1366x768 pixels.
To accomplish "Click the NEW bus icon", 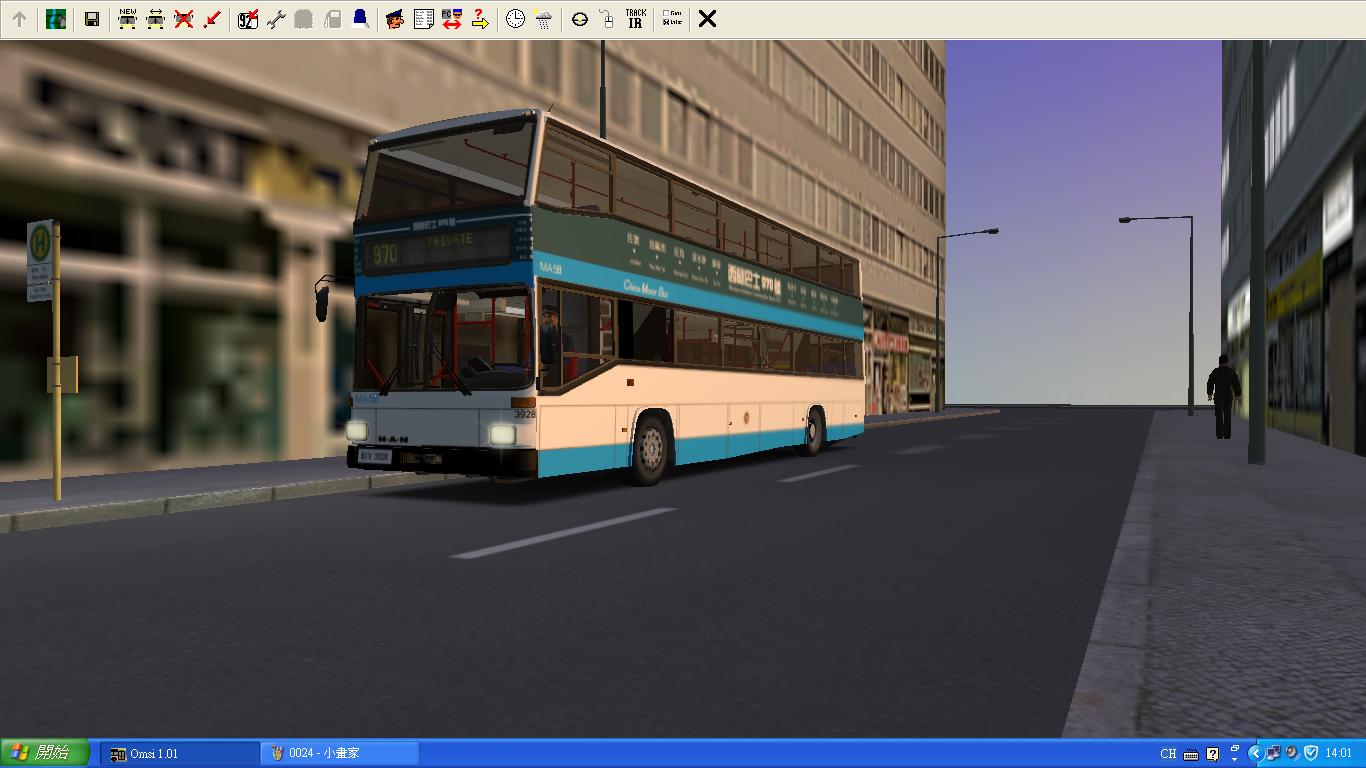I will [127, 19].
